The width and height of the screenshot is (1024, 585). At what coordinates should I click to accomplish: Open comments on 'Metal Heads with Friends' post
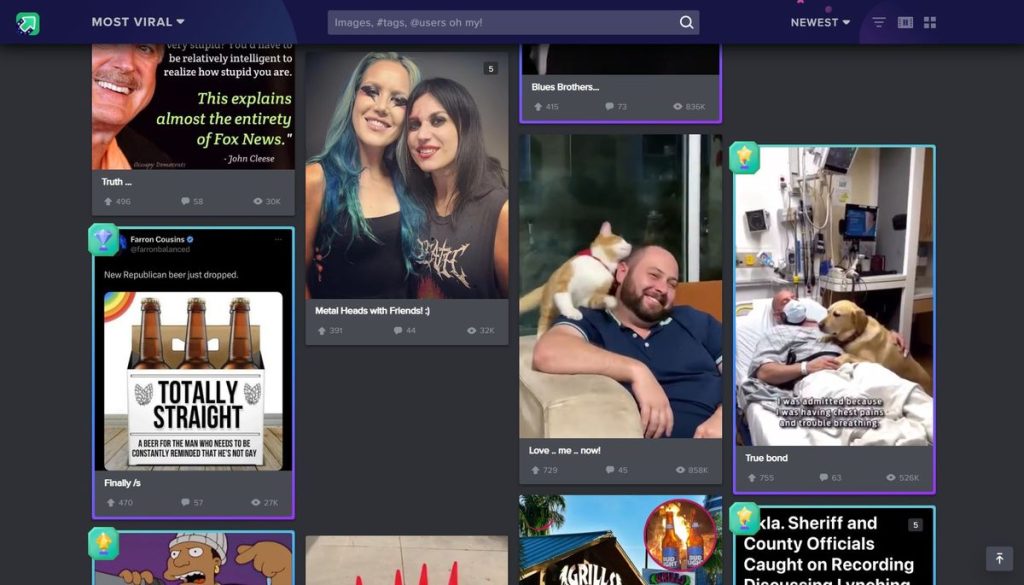pyautogui.click(x=404, y=330)
